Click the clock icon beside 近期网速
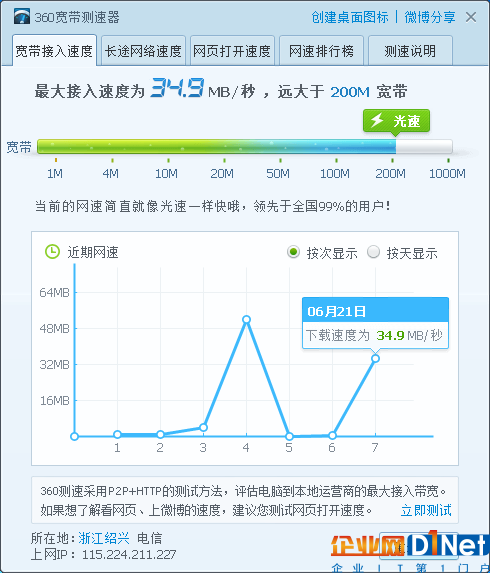Image resolution: width=490 pixels, height=573 pixels. point(52,252)
